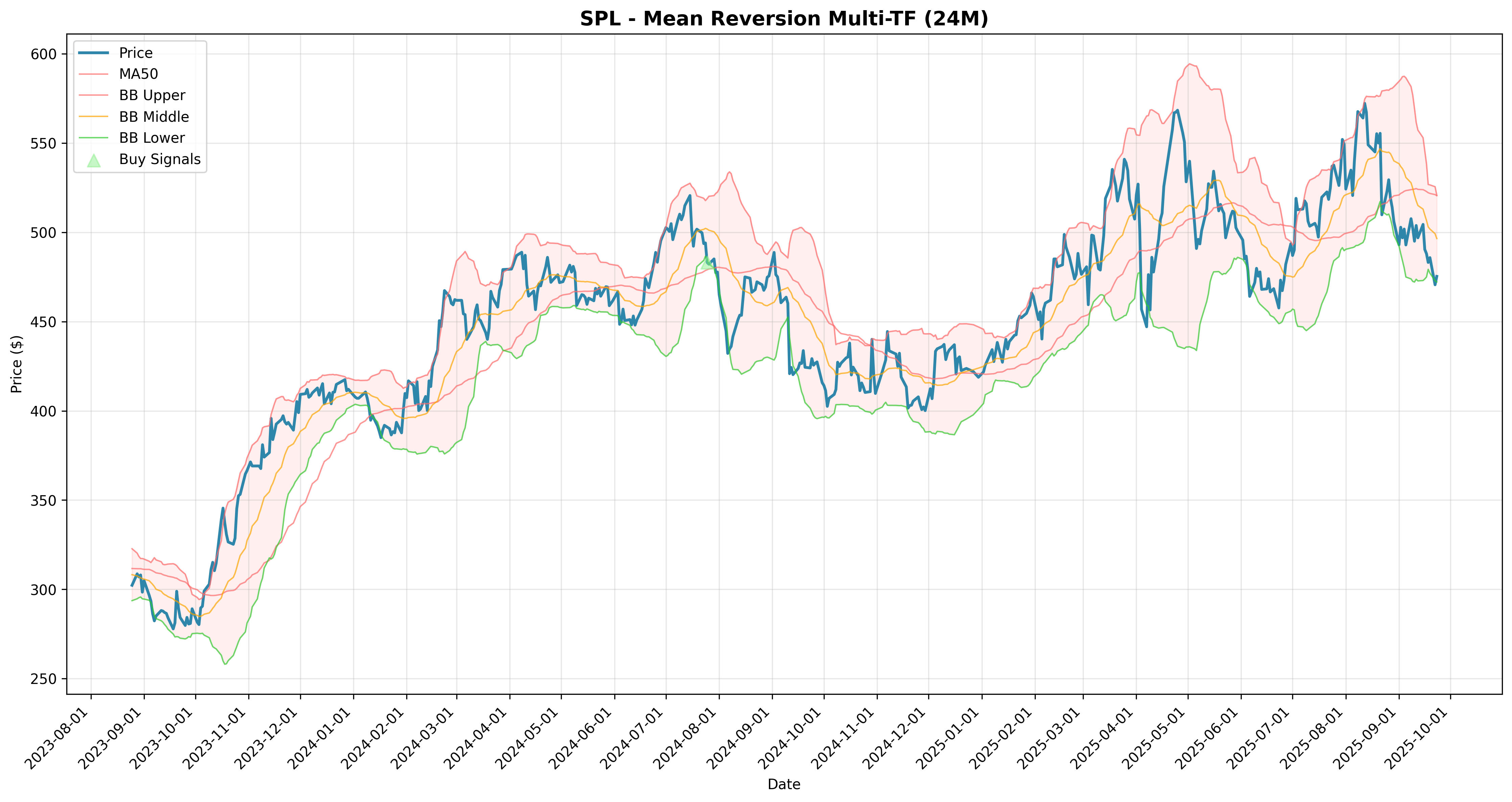Image resolution: width=1512 pixels, height=802 pixels.
Task: Click the green BB Lower line sample in the legend
Action: click(x=93, y=138)
